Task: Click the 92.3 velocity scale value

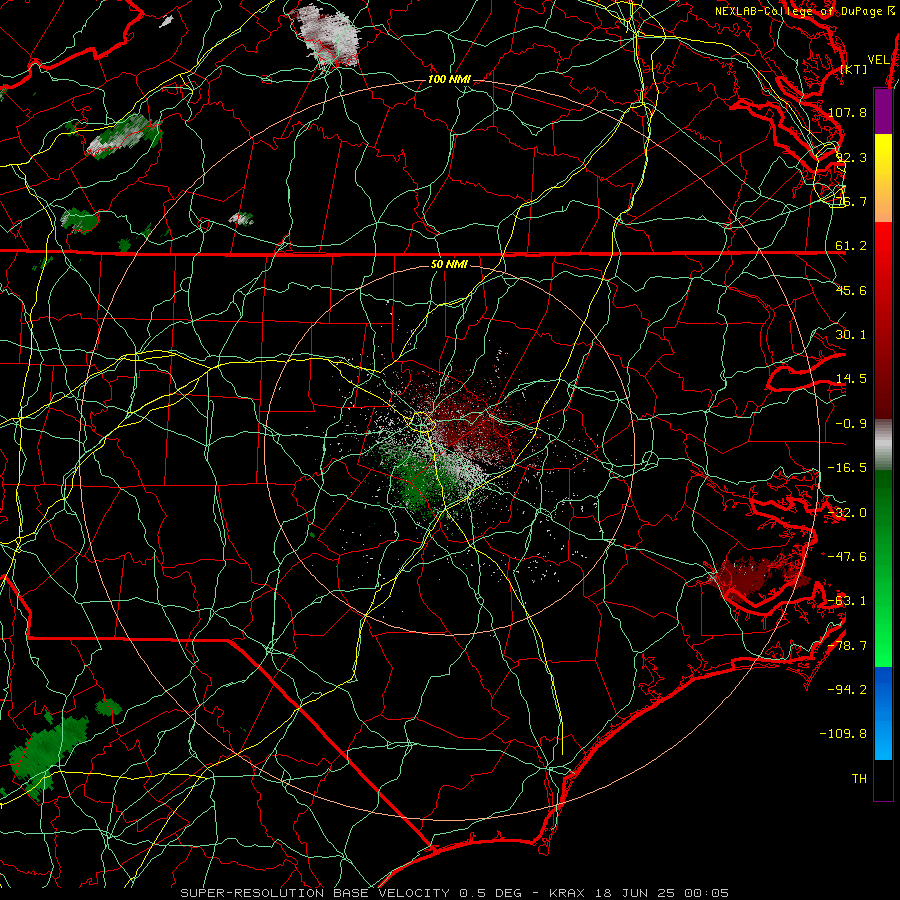Action: point(851,157)
